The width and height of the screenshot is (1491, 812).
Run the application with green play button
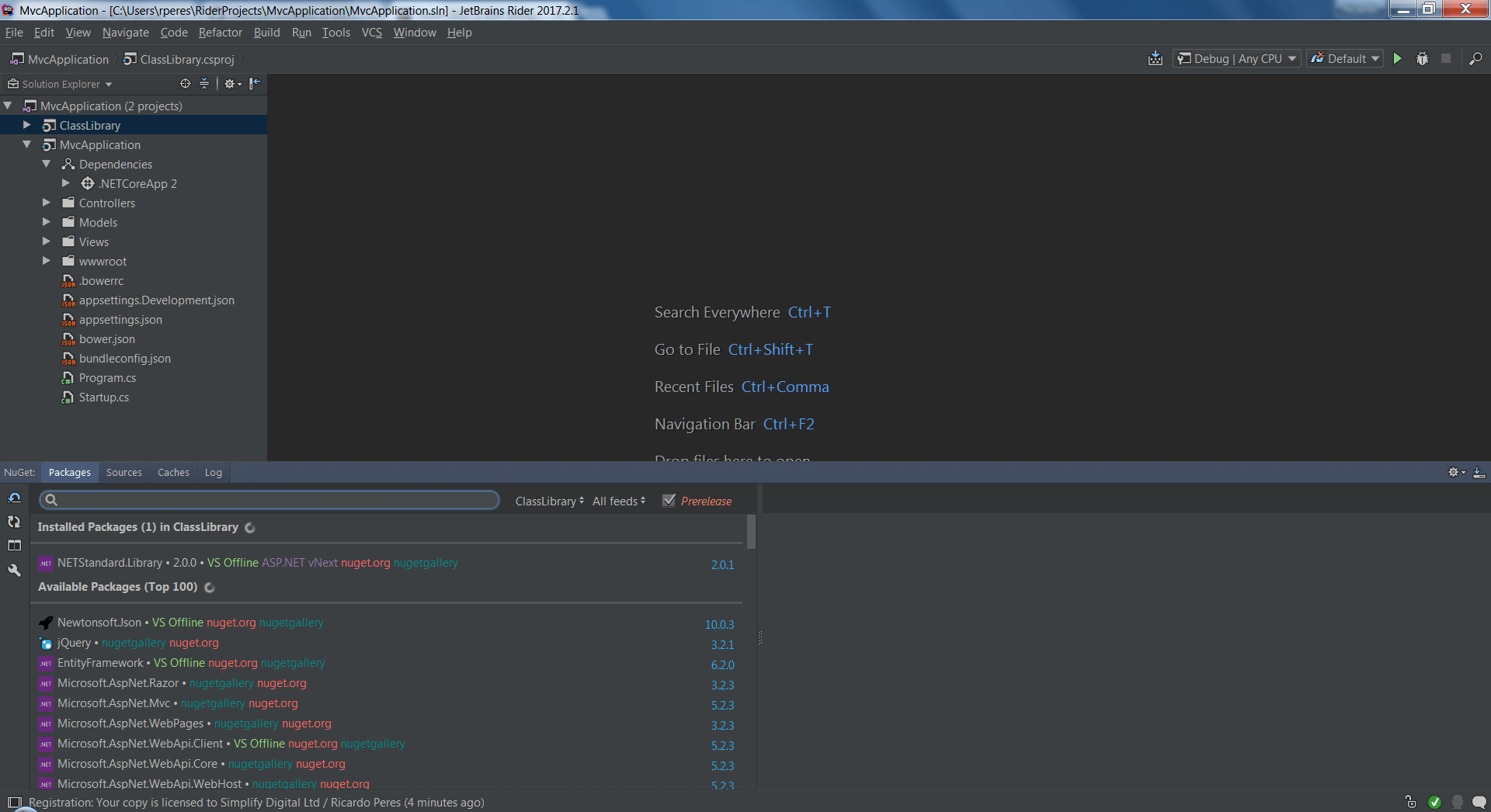pyautogui.click(x=1398, y=58)
